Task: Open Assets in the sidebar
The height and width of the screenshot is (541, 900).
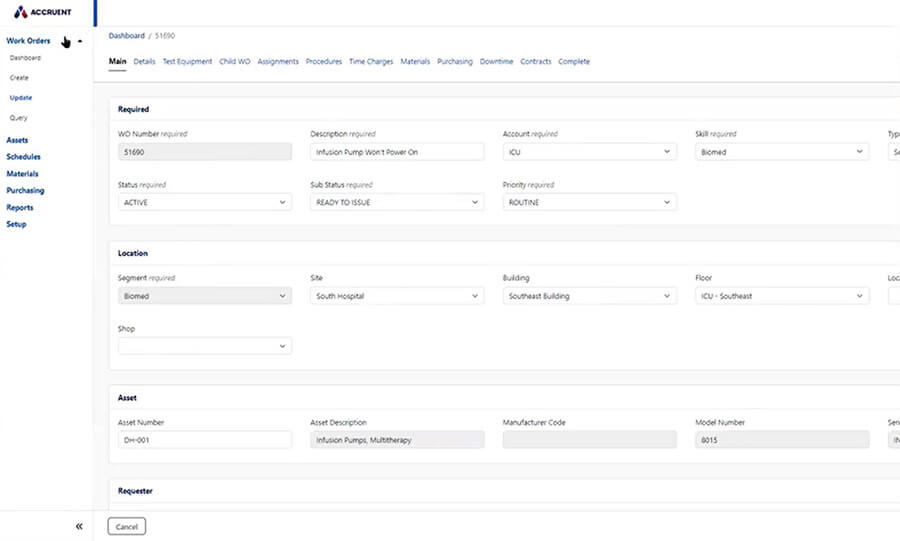Action: (x=17, y=140)
